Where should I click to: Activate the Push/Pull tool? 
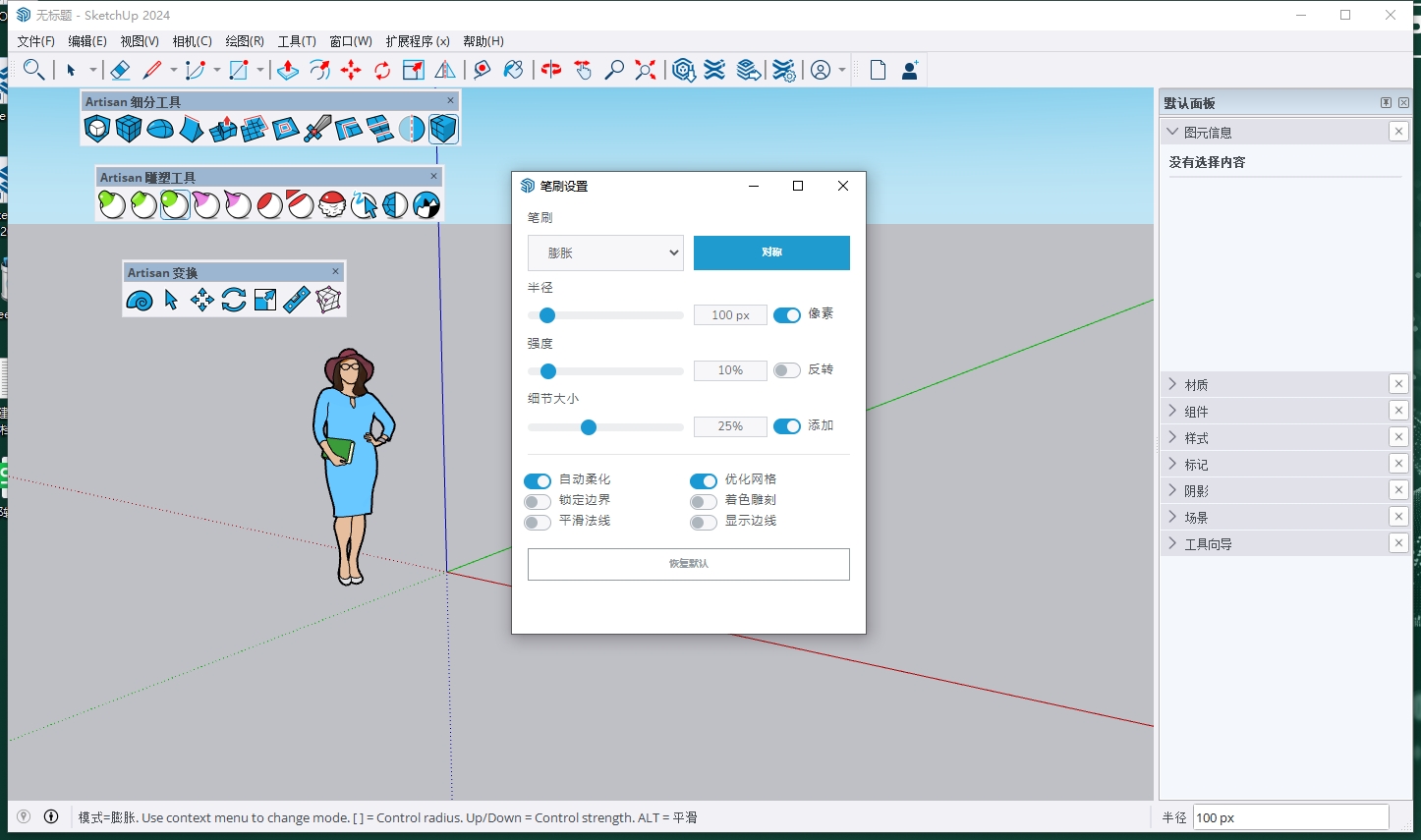point(288,70)
